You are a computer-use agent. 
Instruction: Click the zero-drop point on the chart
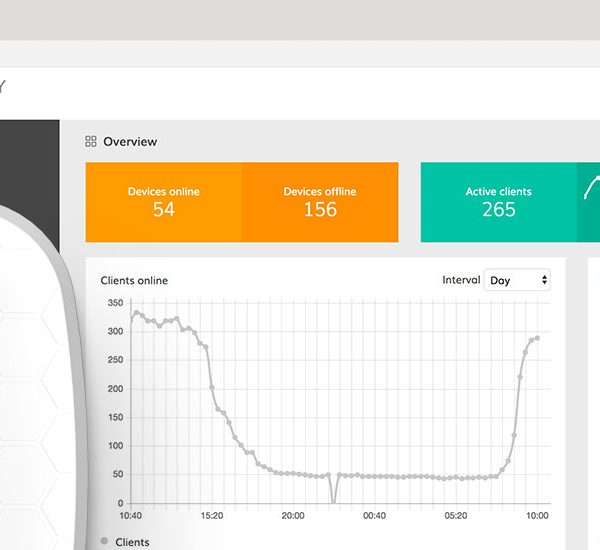[x=333, y=501]
